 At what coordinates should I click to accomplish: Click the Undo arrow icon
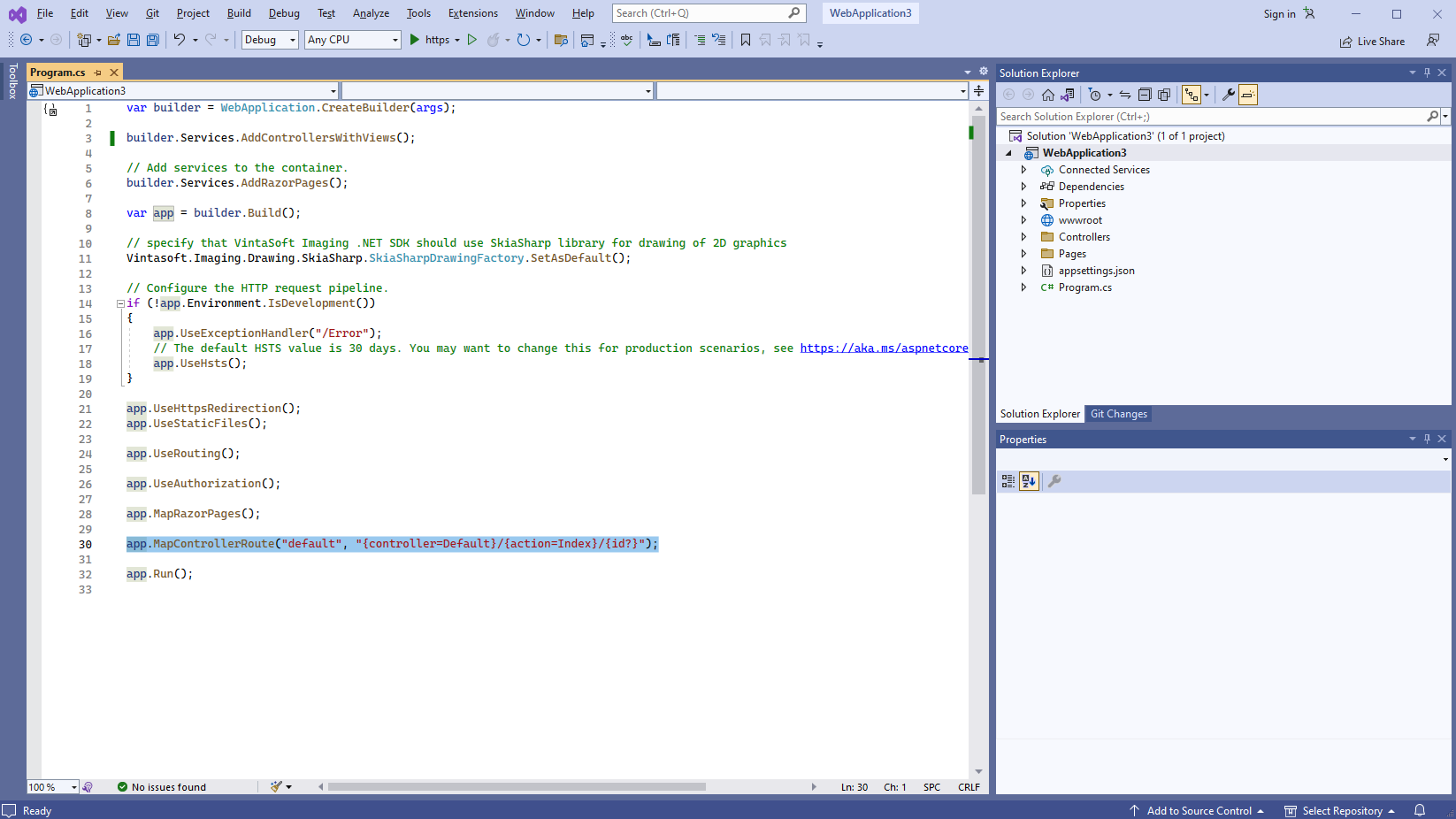coord(179,40)
